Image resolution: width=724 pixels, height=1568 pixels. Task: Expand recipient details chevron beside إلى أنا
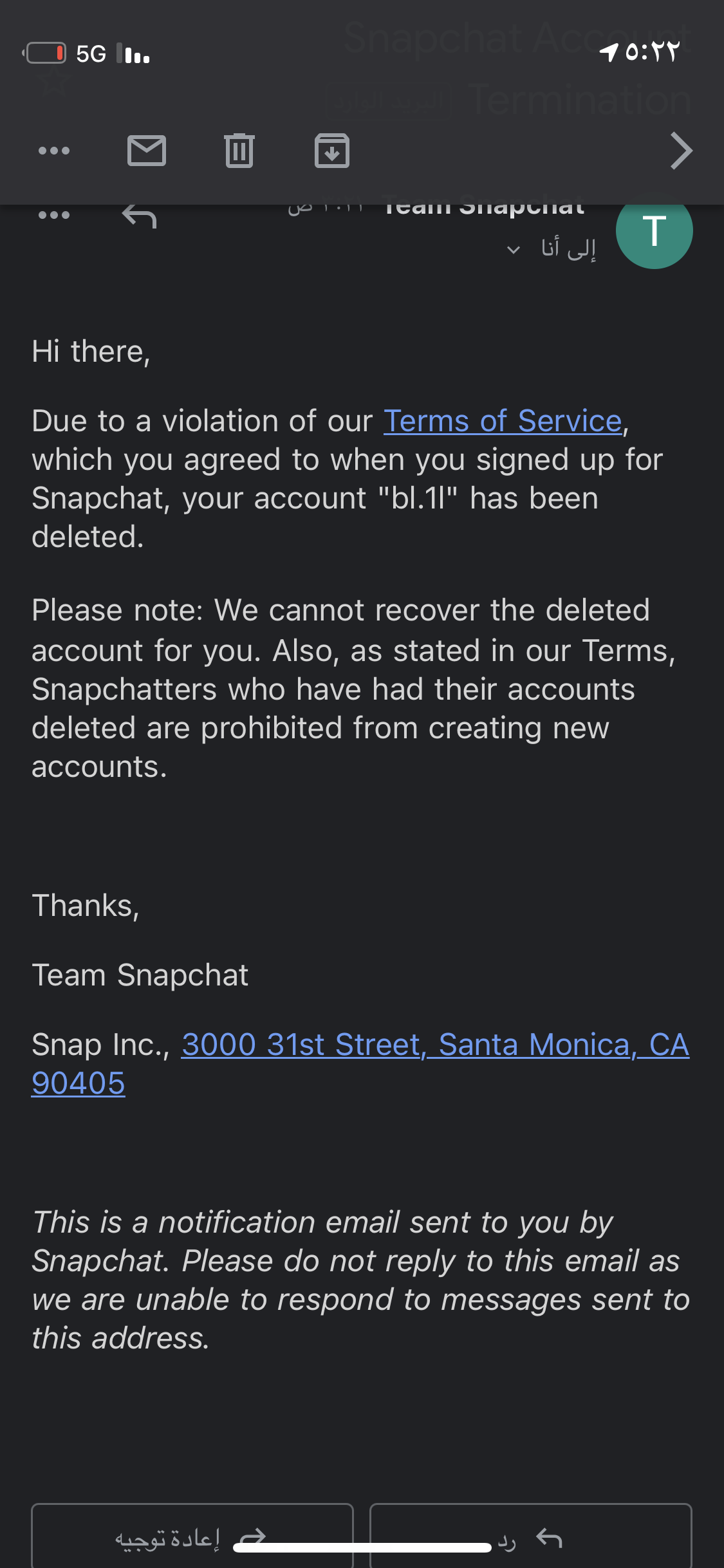(513, 250)
